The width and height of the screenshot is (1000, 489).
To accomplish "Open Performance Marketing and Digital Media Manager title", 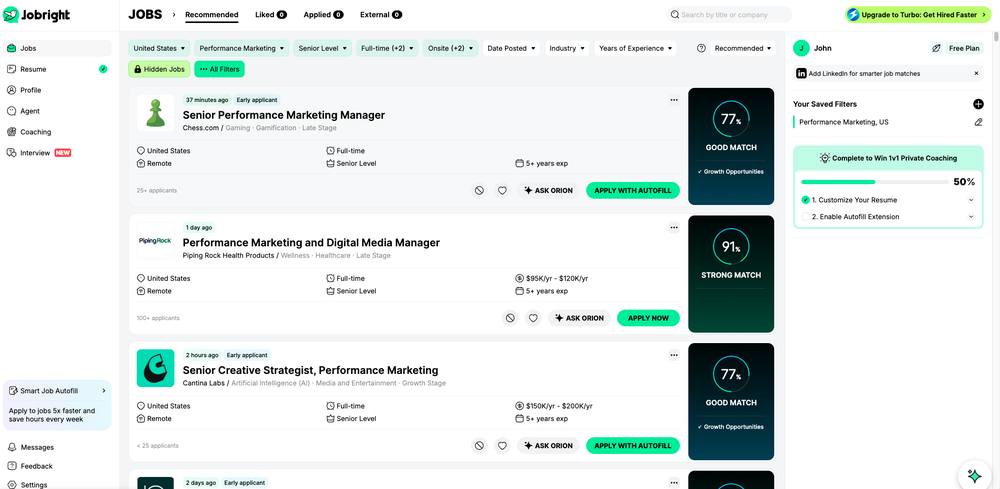I will tap(311, 243).
